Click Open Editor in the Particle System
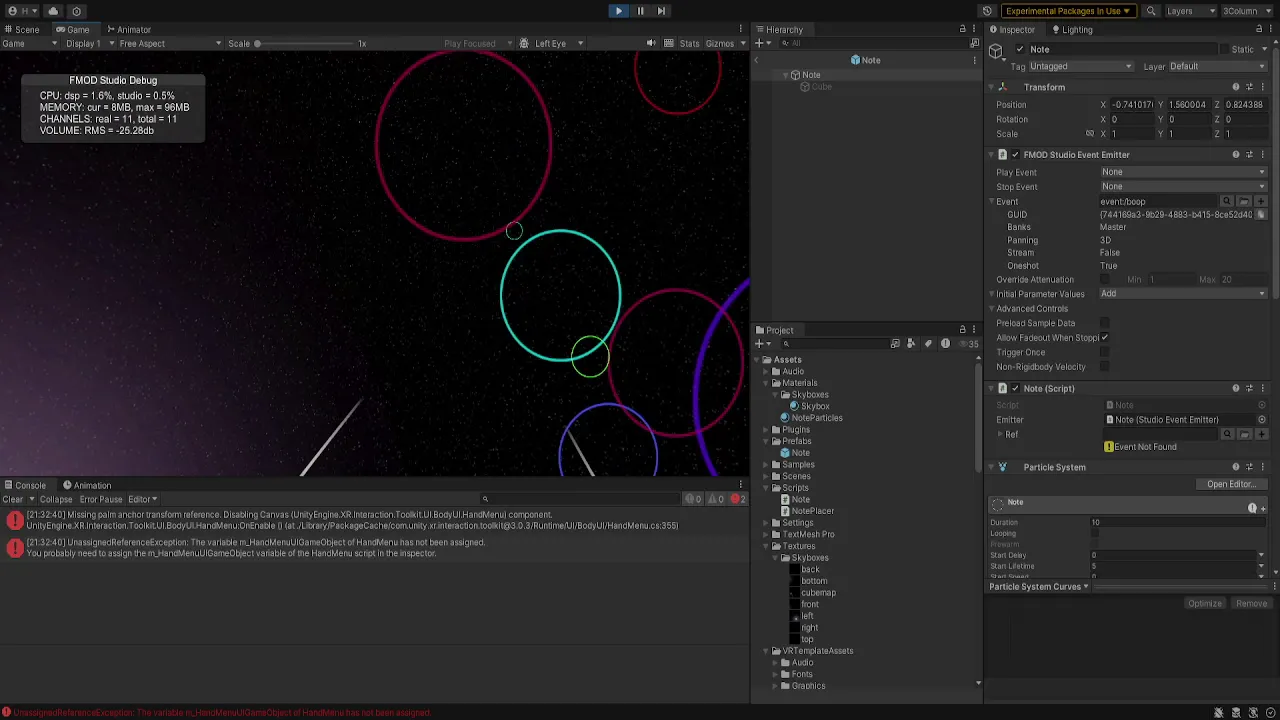Image resolution: width=1280 pixels, height=720 pixels. pos(1231,483)
